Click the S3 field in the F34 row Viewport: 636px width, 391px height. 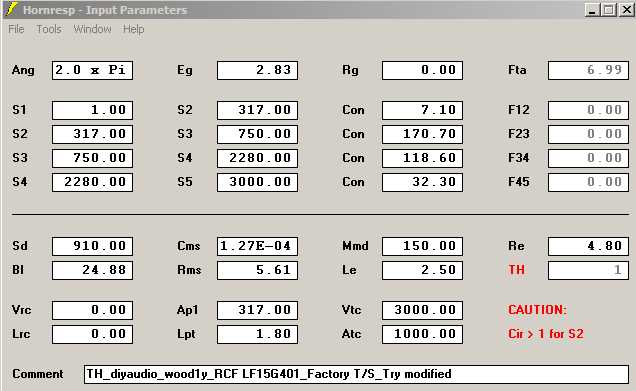coord(92,158)
